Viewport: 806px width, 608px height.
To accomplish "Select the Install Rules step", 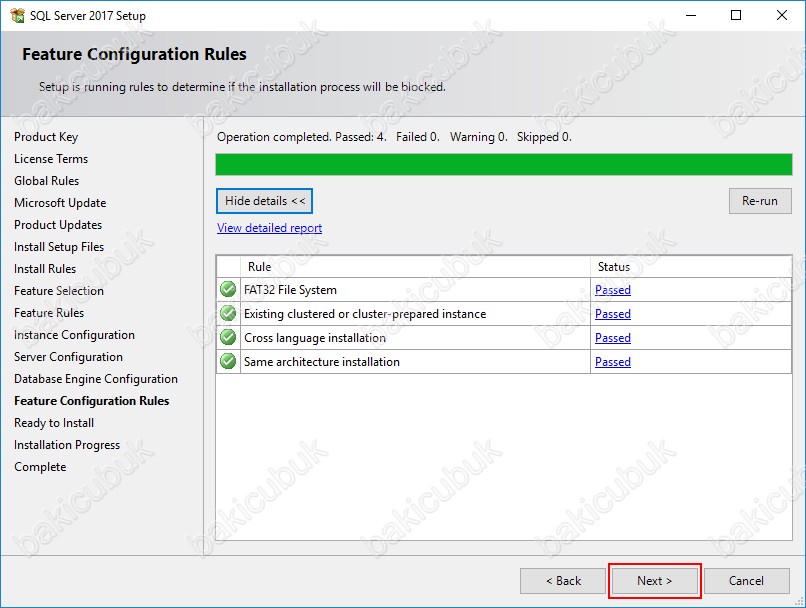I will tap(45, 269).
